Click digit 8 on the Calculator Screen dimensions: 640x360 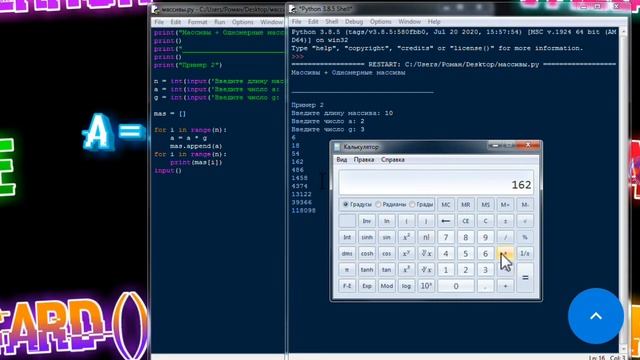coord(465,237)
